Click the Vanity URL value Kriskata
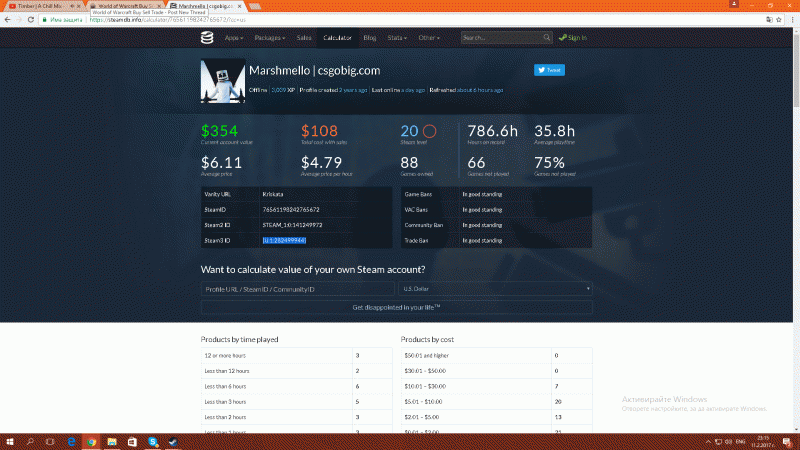The width and height of the screenshot is (800, 450). [272, 194]
